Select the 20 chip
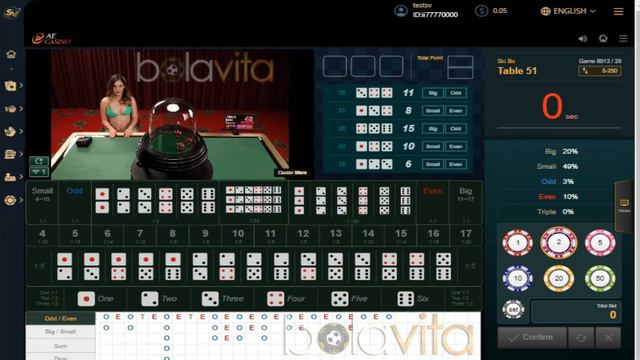Viewport: 640px width, 360px height. [559, 278]
